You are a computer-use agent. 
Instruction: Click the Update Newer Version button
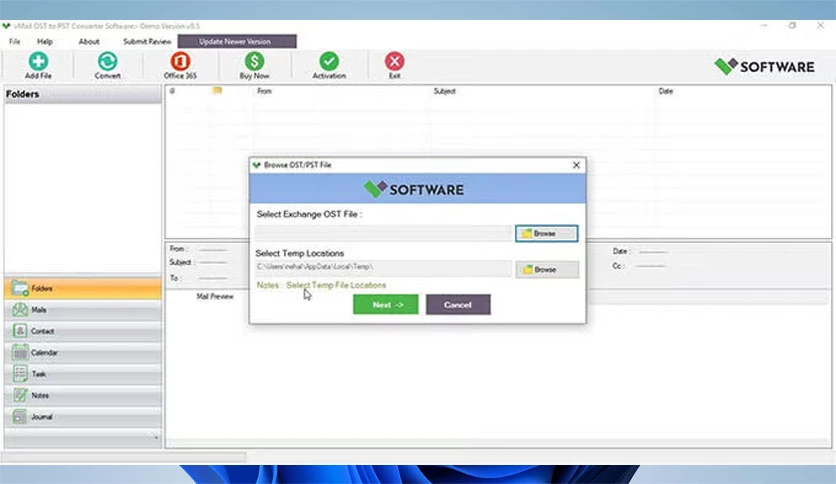pyautogui.click(x=237, y=42)
